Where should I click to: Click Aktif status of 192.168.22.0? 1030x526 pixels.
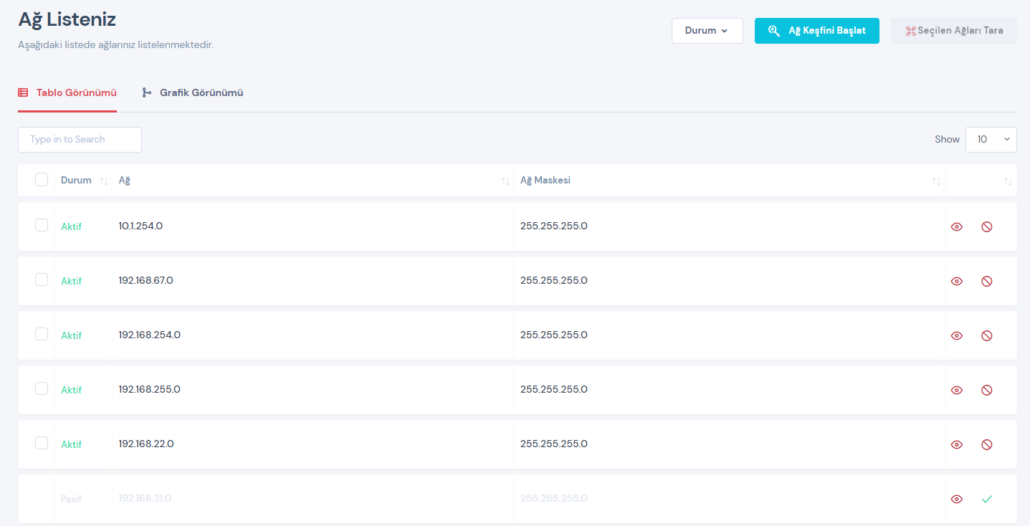coord(72,445)
